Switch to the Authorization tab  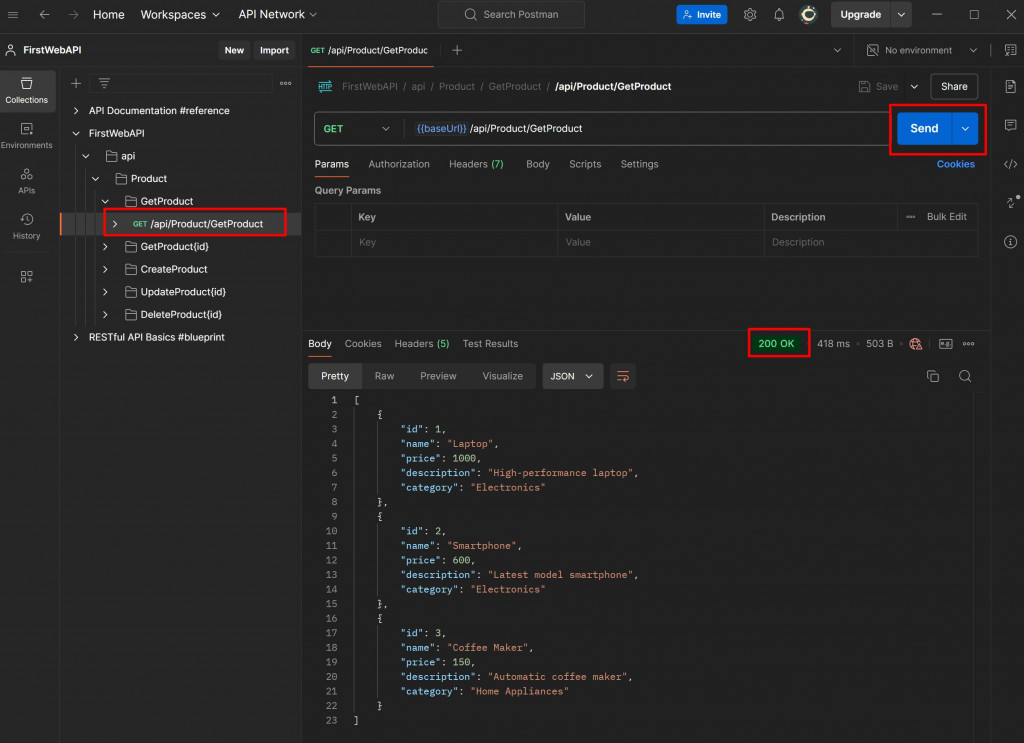click(x=398, y=165)
